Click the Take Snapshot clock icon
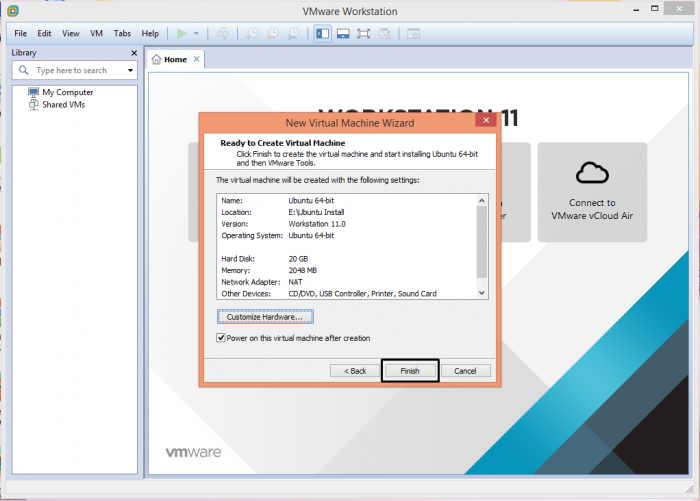The height and width of the screenshot is (501, 700). 252,33
